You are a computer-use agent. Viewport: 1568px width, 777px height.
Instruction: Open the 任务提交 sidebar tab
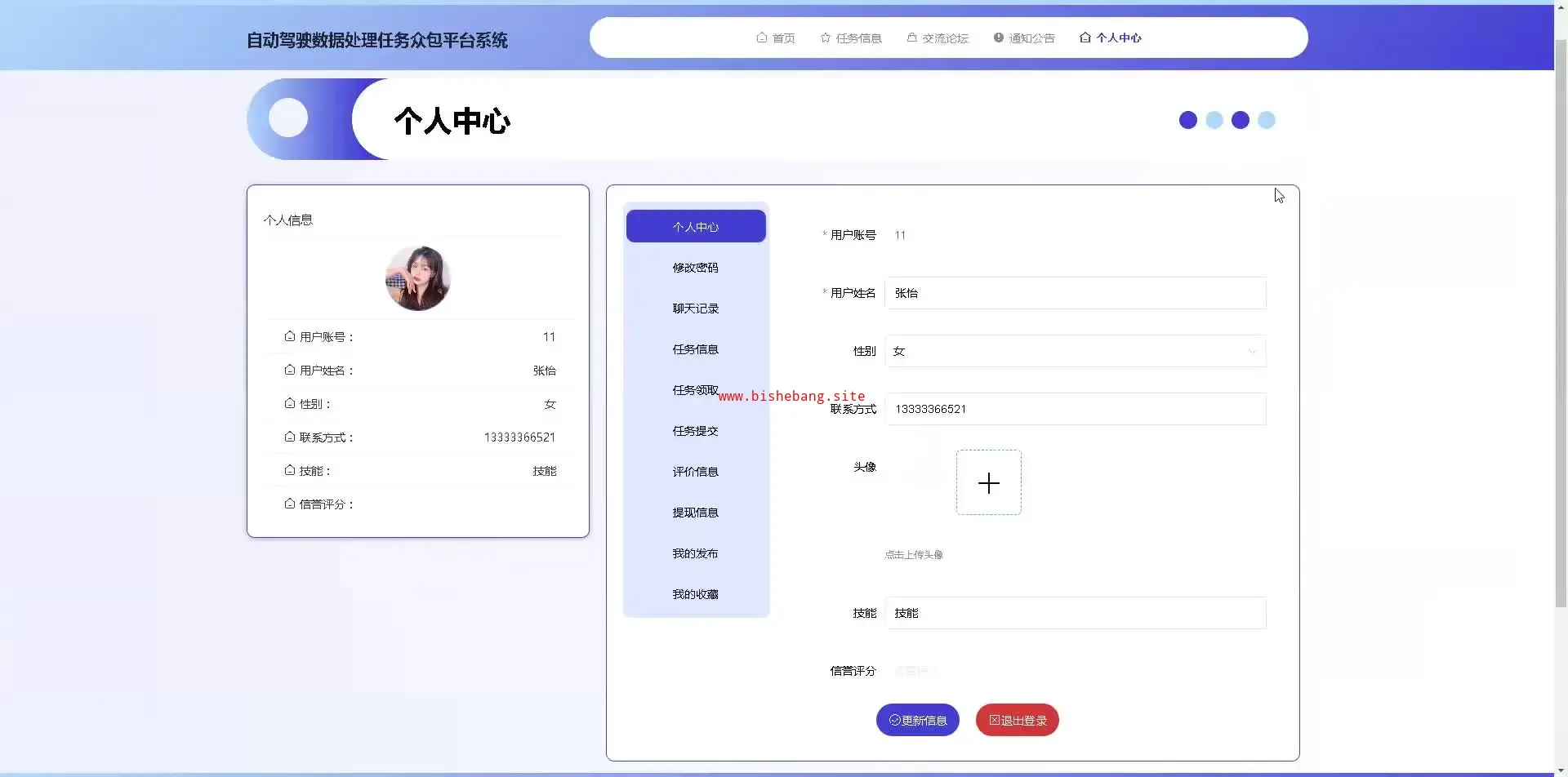[x=696, y=431]
